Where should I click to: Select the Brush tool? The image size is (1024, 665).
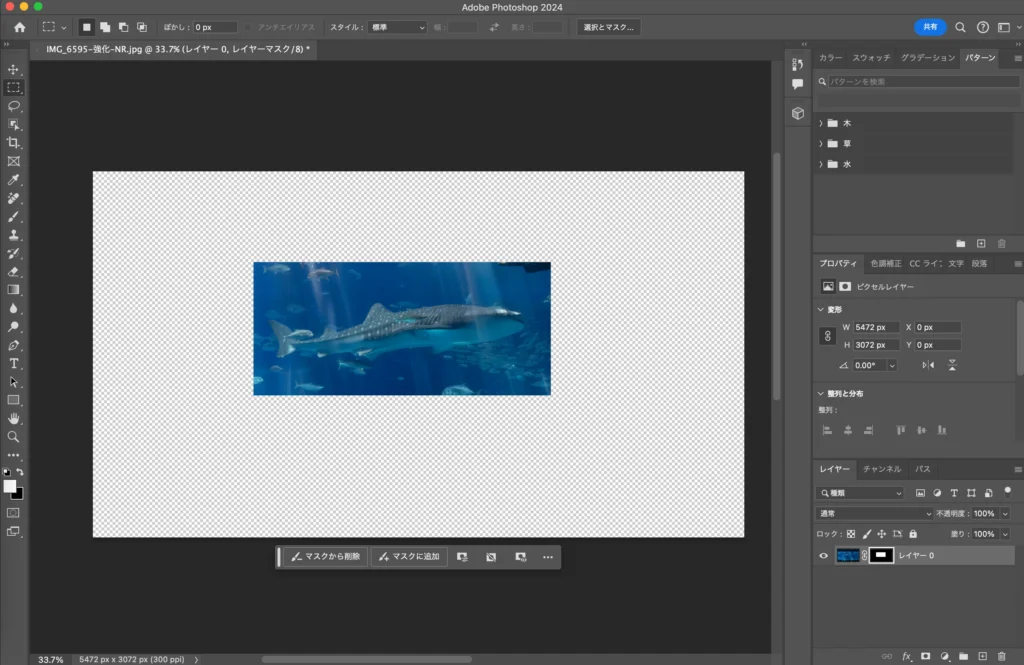(14, 216)
